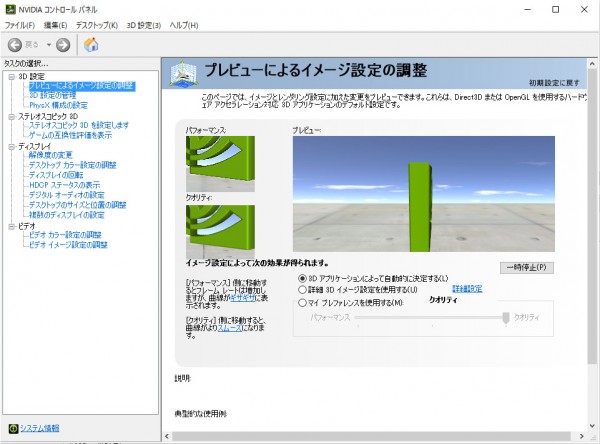Click the NVIDIA title bar app icon
The width and height of the screenshot is (600, 444).
click(10, 9)
